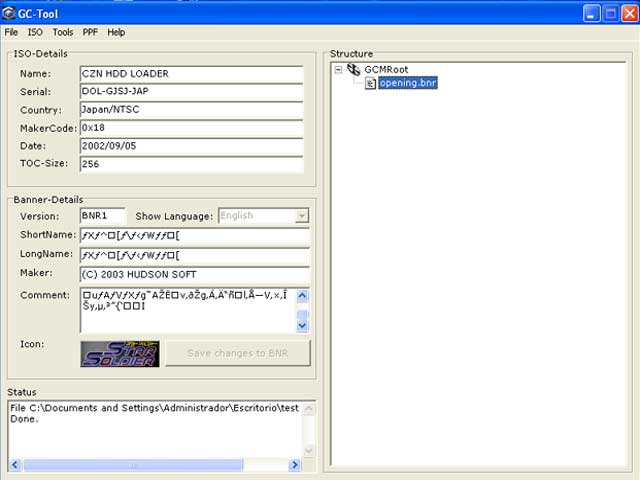
Task: Click the Maker field with HUDSON SOFT
Action: [195, 274]
